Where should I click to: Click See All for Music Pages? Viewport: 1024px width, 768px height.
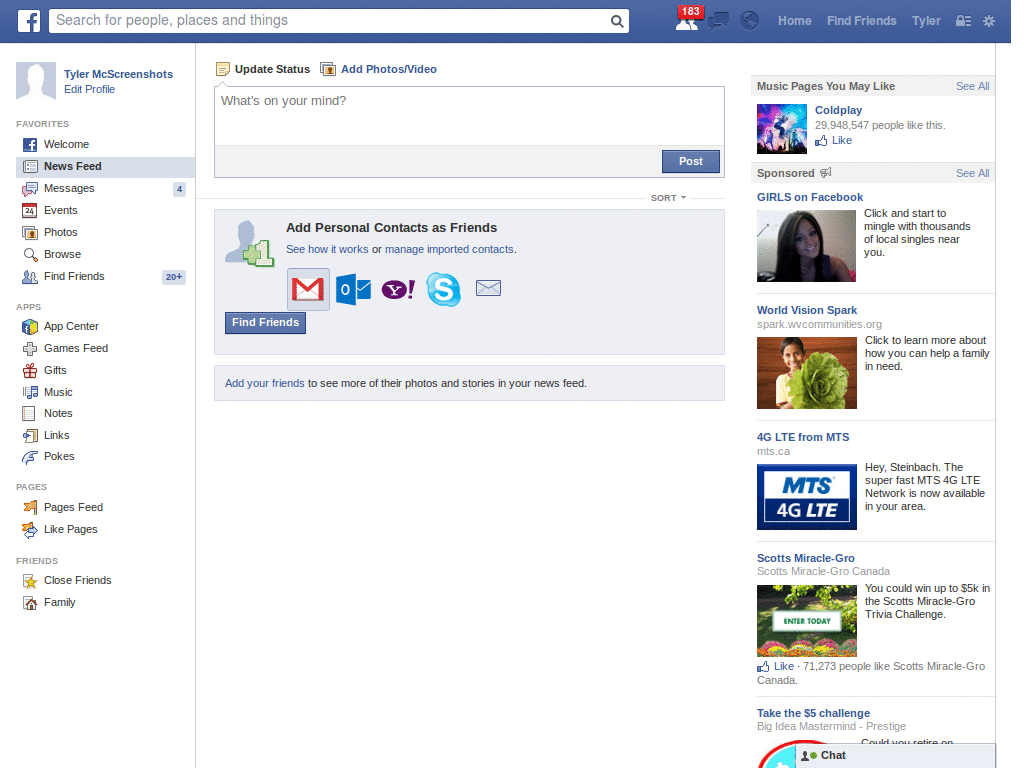[x=972, y=86]
